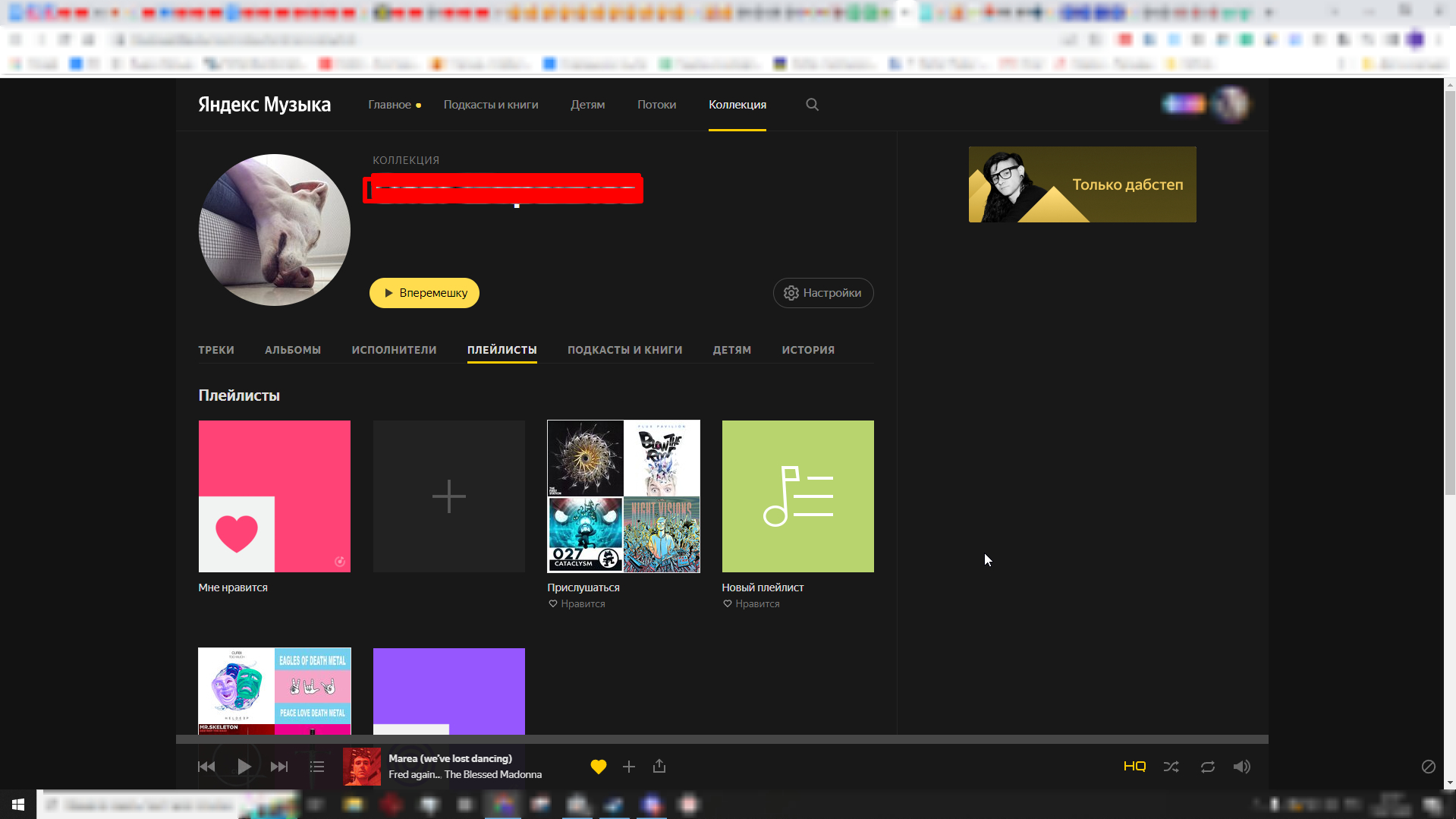Viewport: 1456px width, 819px height.
Task: Create a new playlist with the plus tile
Action: (x=449, y=496)
